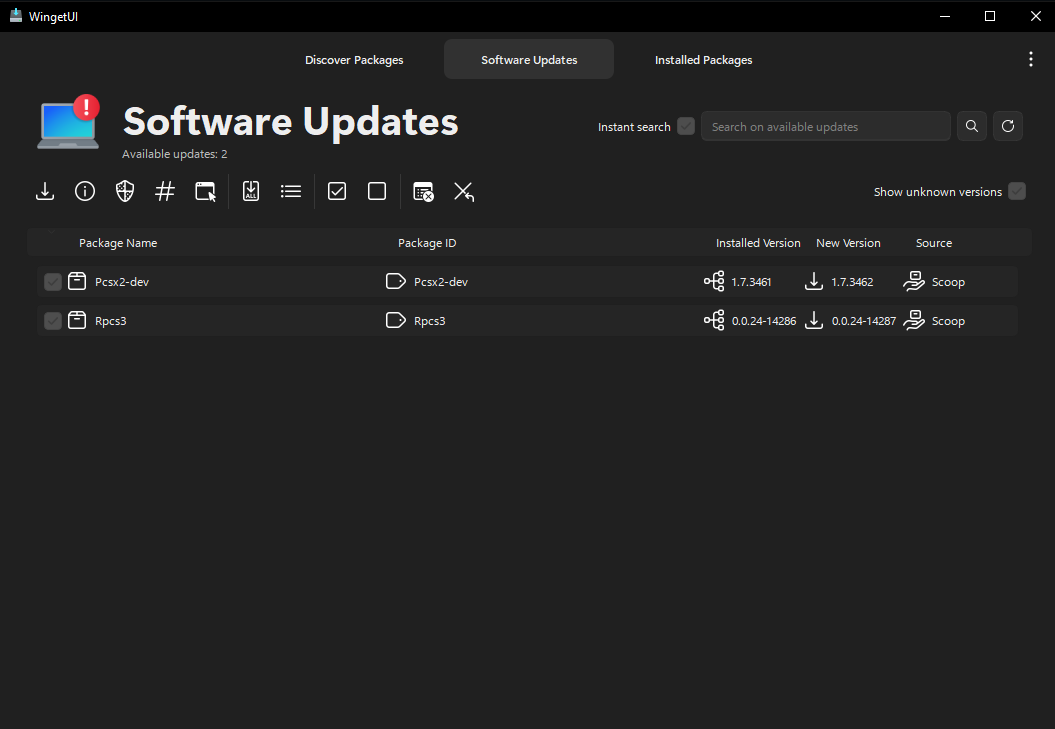Image resolution: width=1055 pixels, height=729 pixels.
Task: Select the Software Updates tab
Action: pyautogui.click(x=529, y=59)
